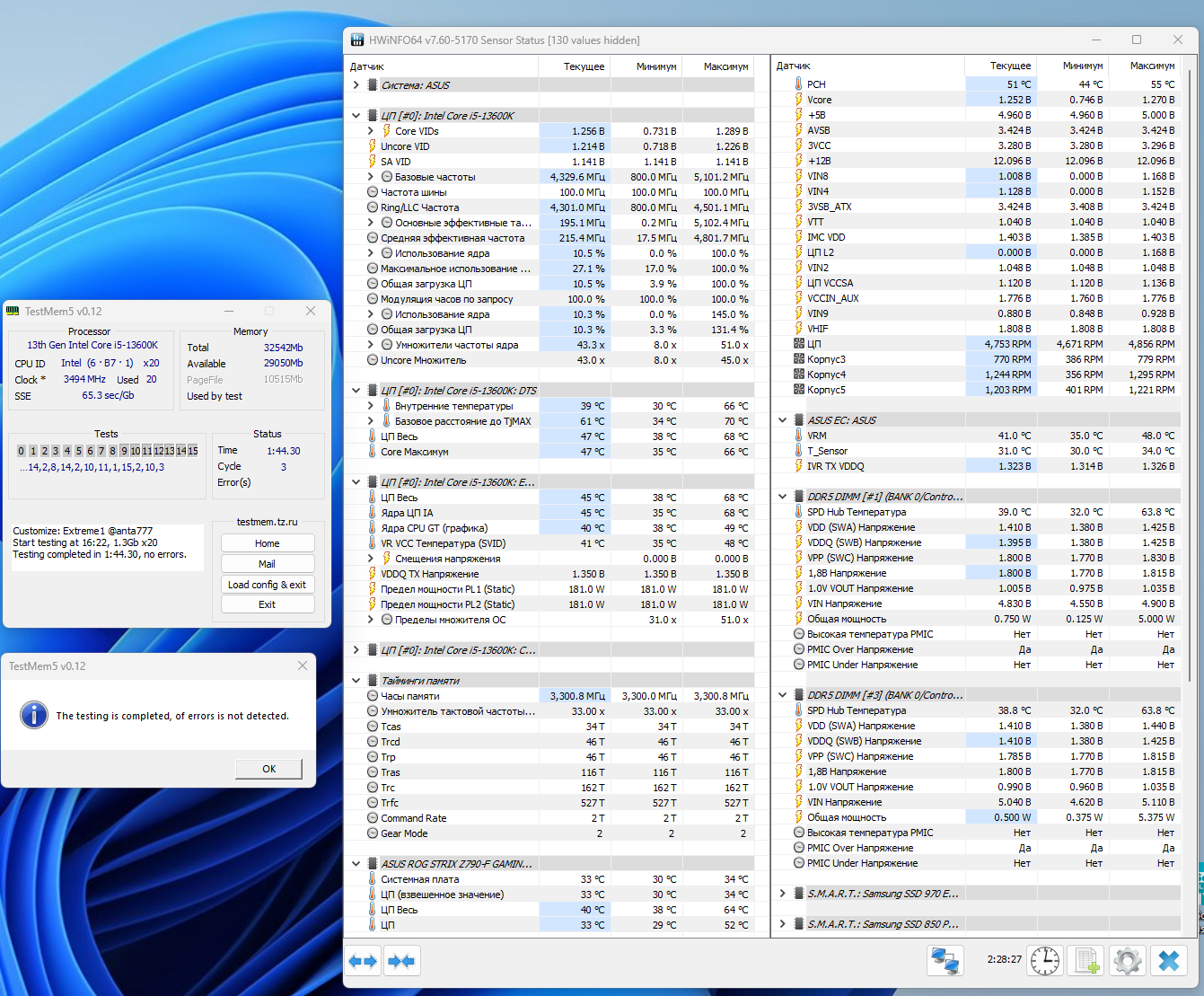Click the Максимум column header in the right pane
The height and width of the screenshot is (996, 1204).
tap(1143, 66)
